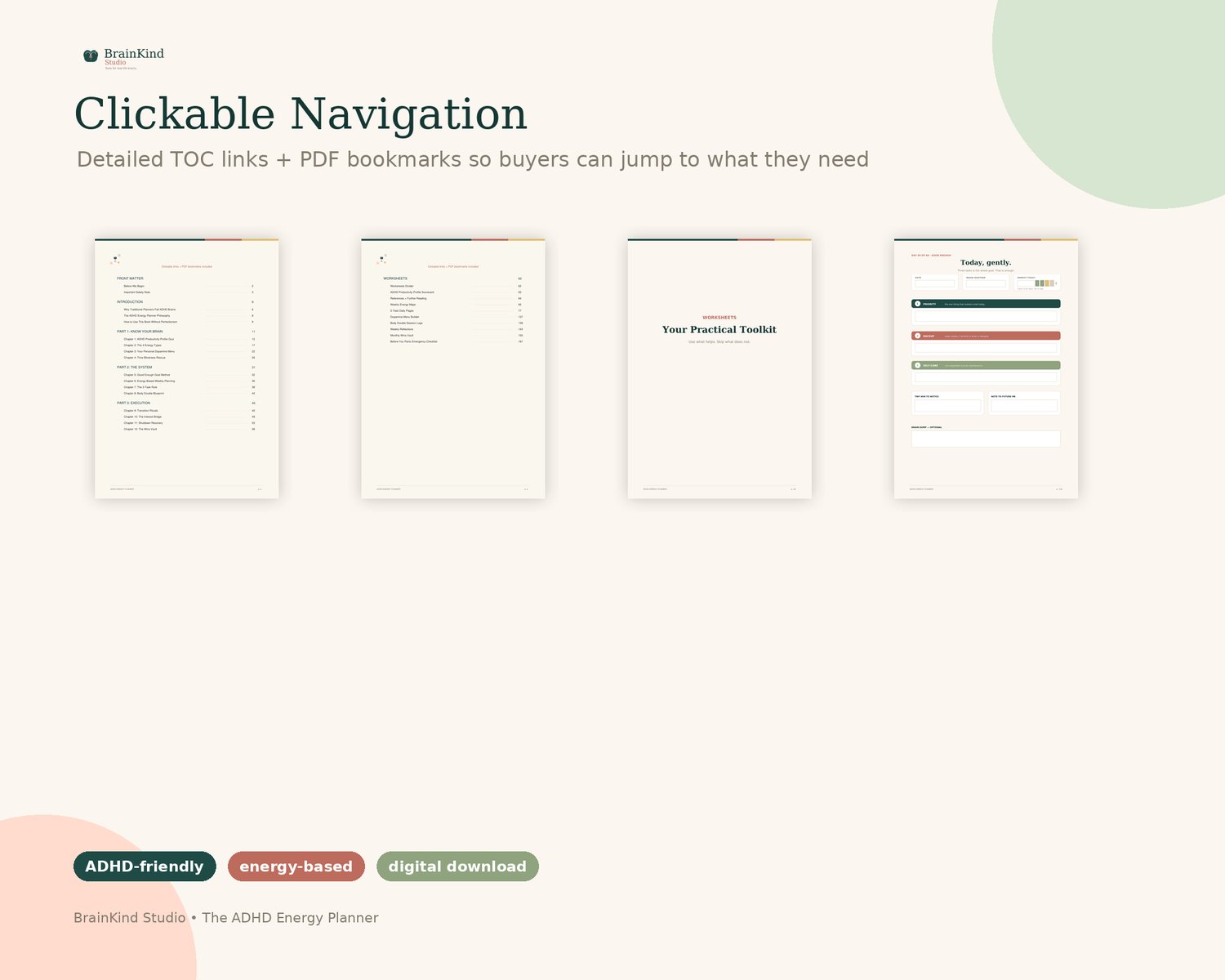
Task: Click the "Your Practical Toolkit" title text
Action: (x=719, y=330)
